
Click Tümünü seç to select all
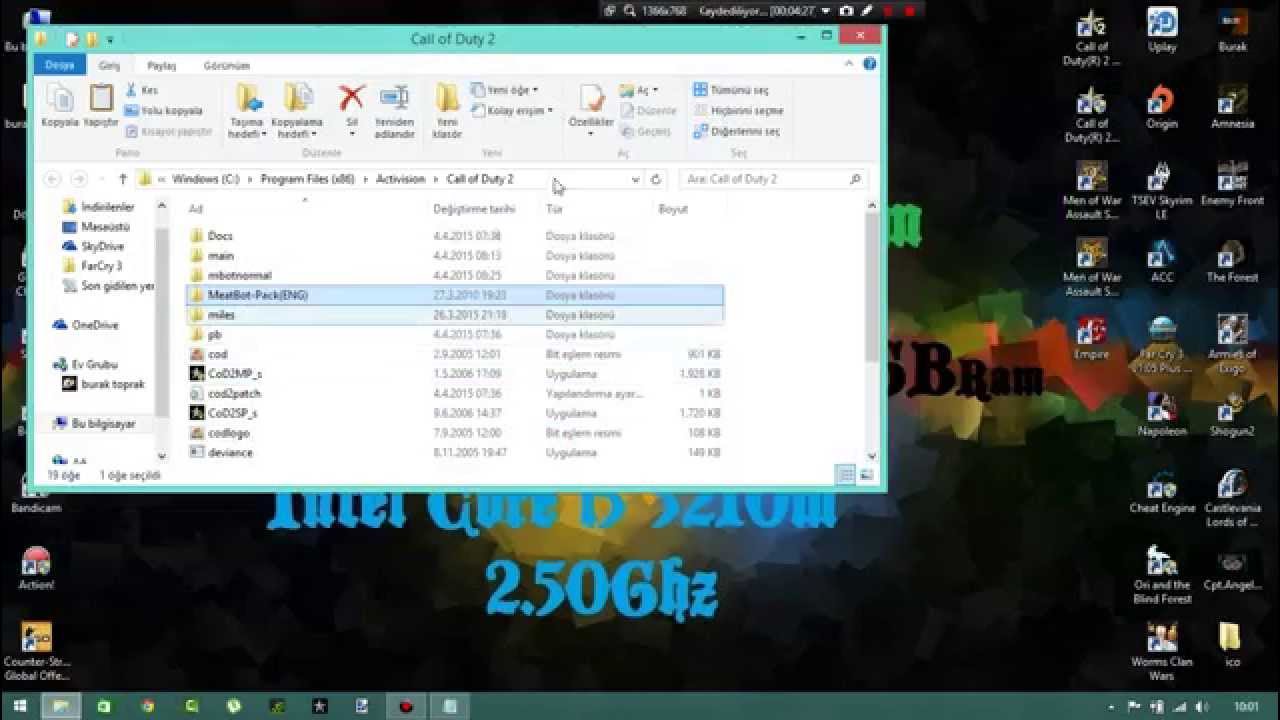pos(731,90)
